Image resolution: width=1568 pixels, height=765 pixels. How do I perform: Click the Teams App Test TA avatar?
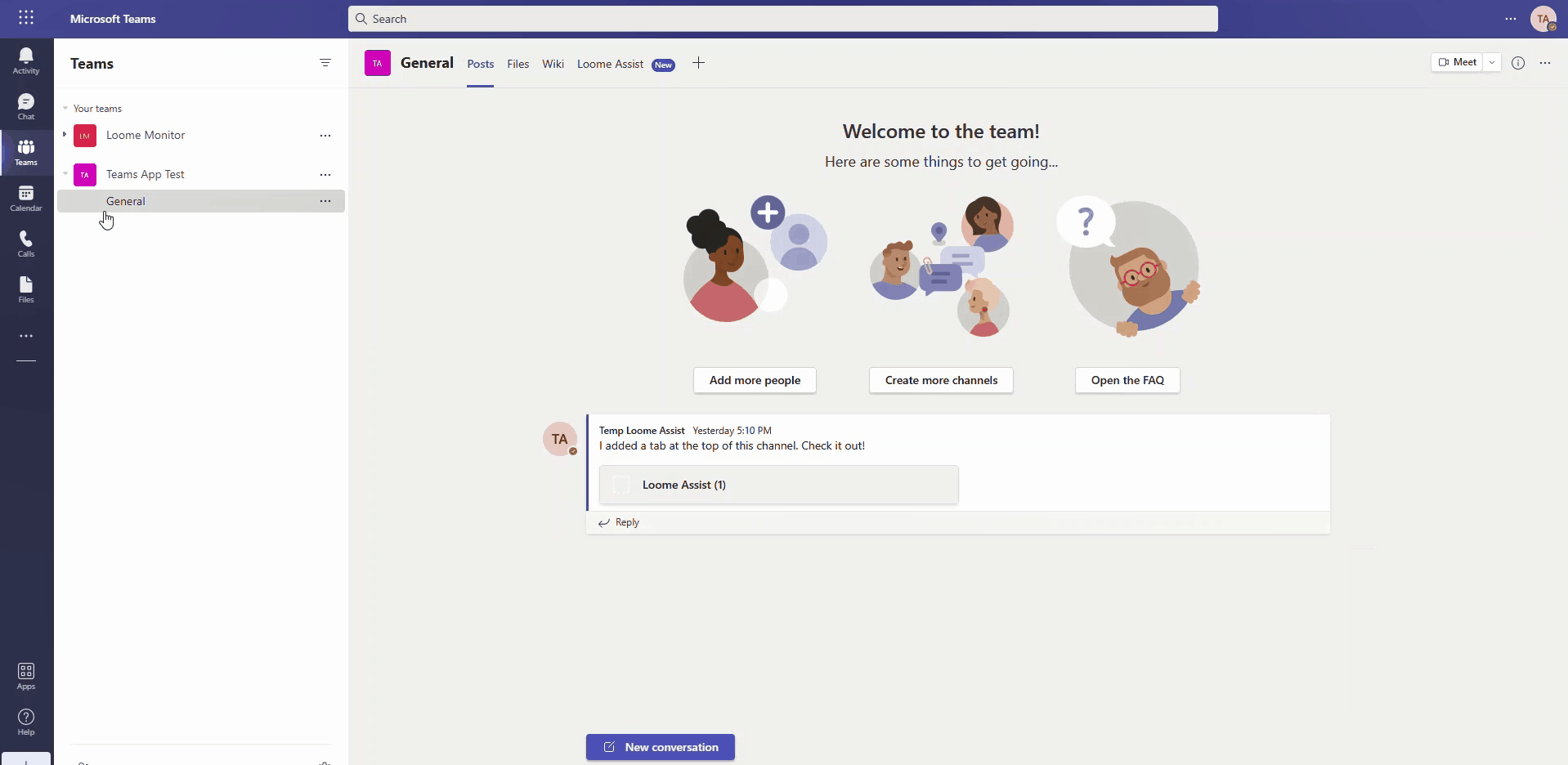coord(85,175)
